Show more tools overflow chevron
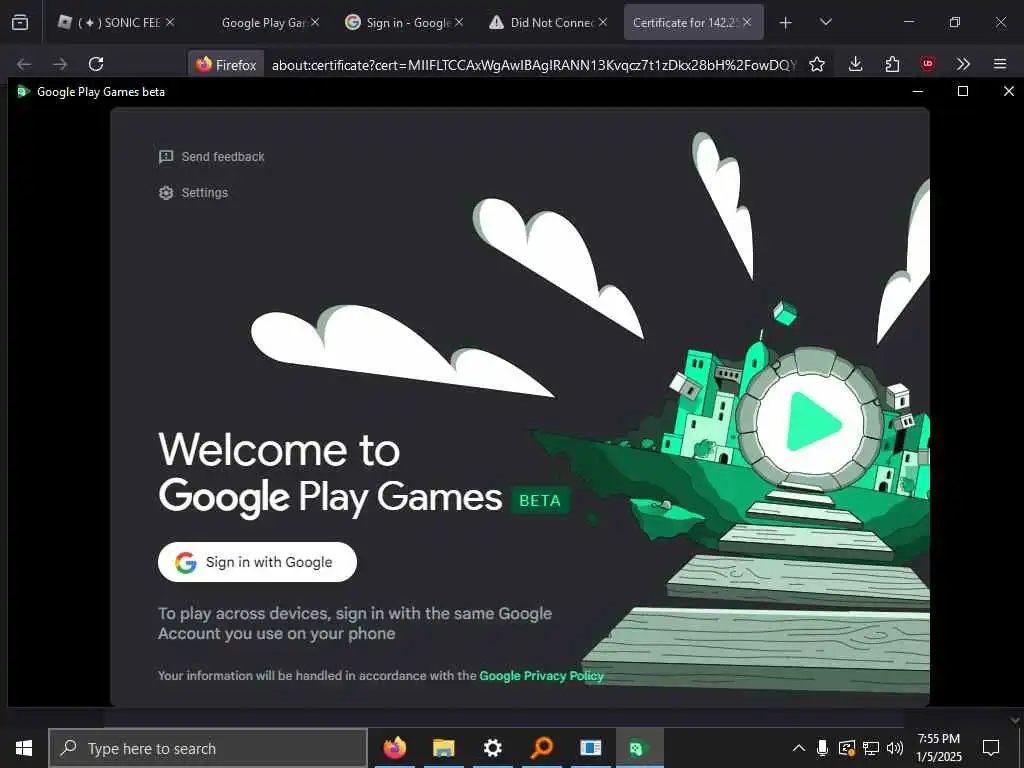Screen dimensions: 1024x768 963,64
